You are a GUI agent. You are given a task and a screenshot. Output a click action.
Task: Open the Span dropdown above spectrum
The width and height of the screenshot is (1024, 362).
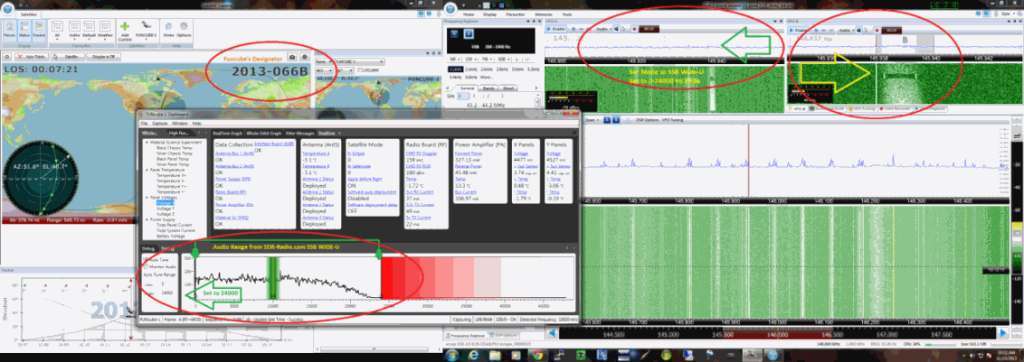(593, 120)
